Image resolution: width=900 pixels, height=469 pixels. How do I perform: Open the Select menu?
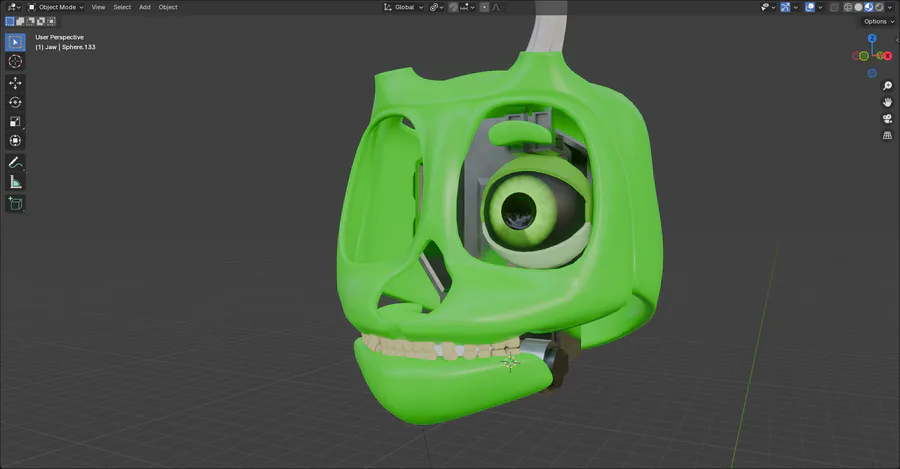click(x=122, y=7)
